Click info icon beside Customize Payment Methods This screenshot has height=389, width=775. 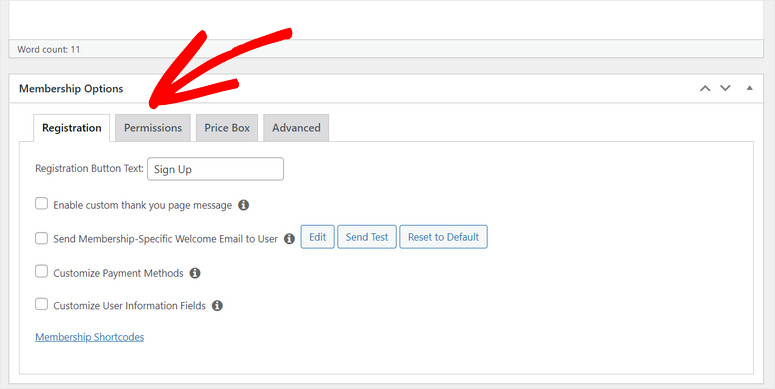pyautogui.click(x=195, y=273)
